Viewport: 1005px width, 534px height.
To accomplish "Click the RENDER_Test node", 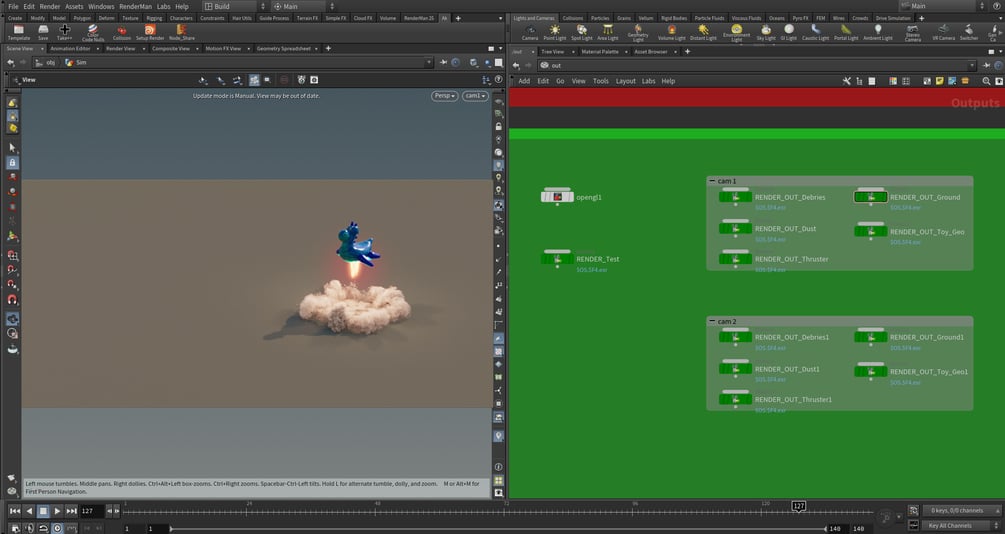I will (x=557, y=259).
